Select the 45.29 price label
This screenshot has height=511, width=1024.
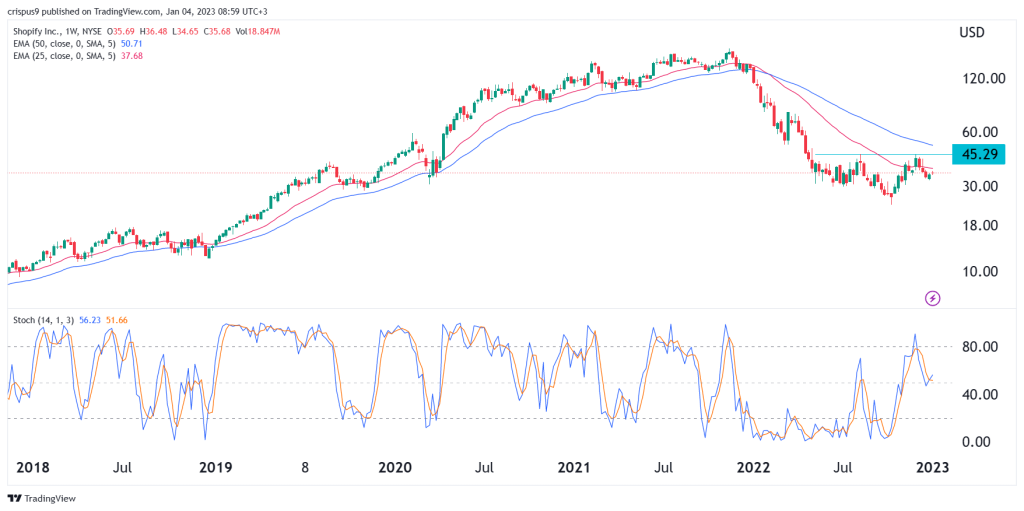978,154
